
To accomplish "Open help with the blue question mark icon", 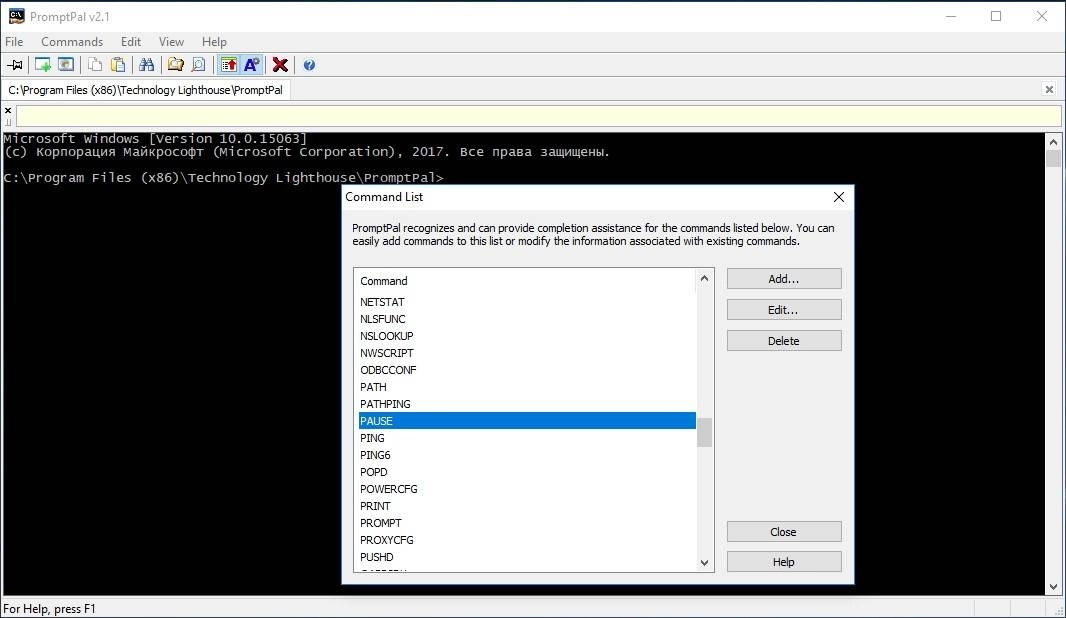I will point(309,65).
